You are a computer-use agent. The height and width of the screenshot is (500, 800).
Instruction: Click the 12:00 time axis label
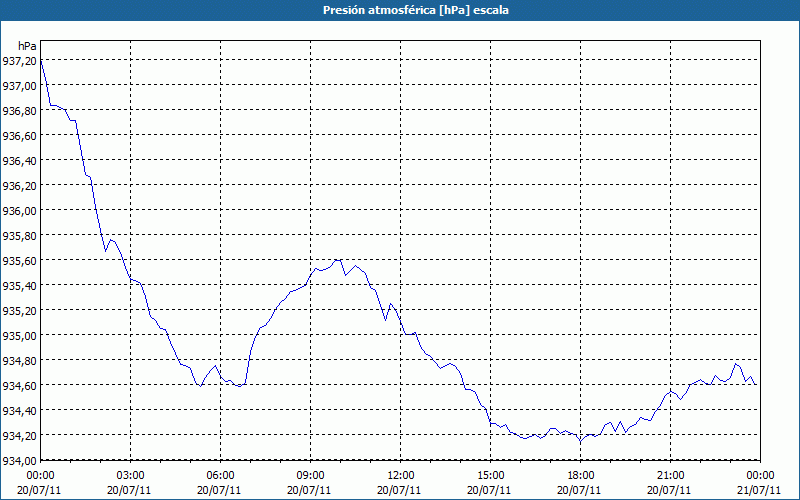pyautogui.click(x=401, y=476)
